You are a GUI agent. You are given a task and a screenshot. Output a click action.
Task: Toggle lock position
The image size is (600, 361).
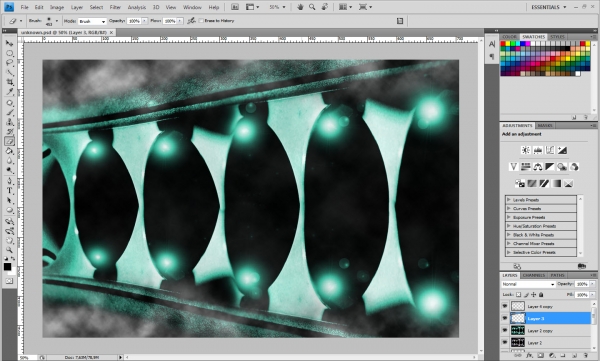tap(533, 295)
